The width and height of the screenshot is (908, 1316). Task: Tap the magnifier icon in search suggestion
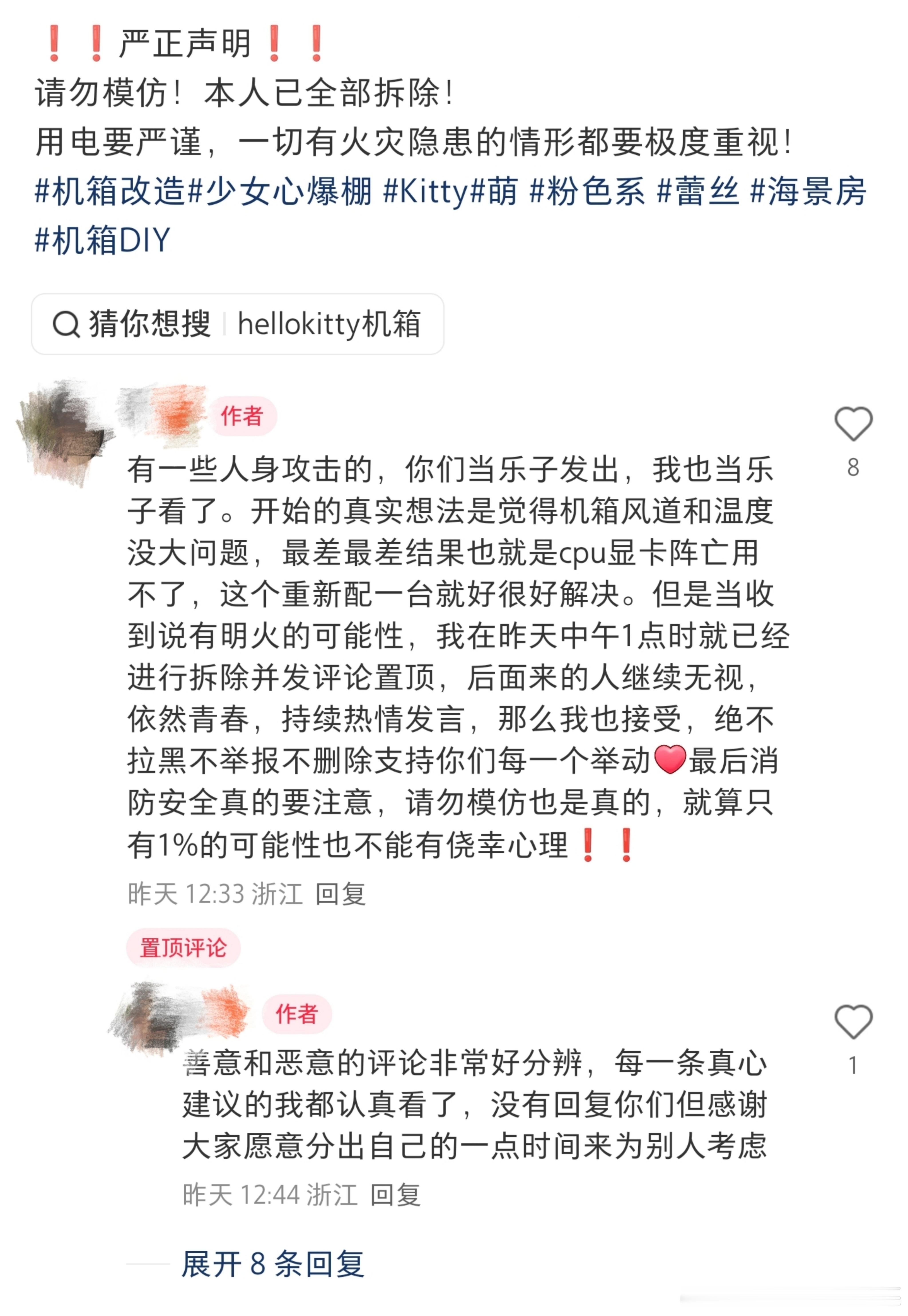(x=66, y=324)
